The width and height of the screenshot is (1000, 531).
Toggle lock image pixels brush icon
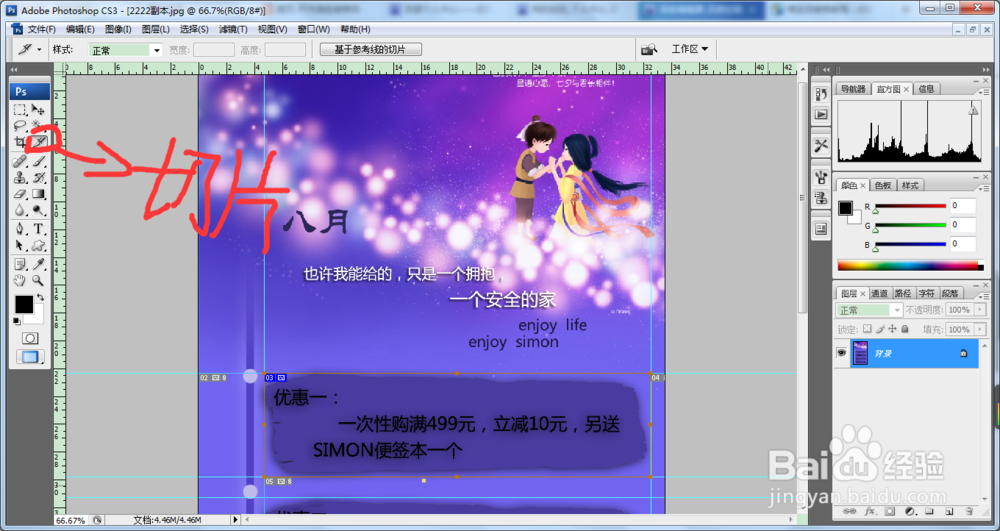click(x=880, y=329)
